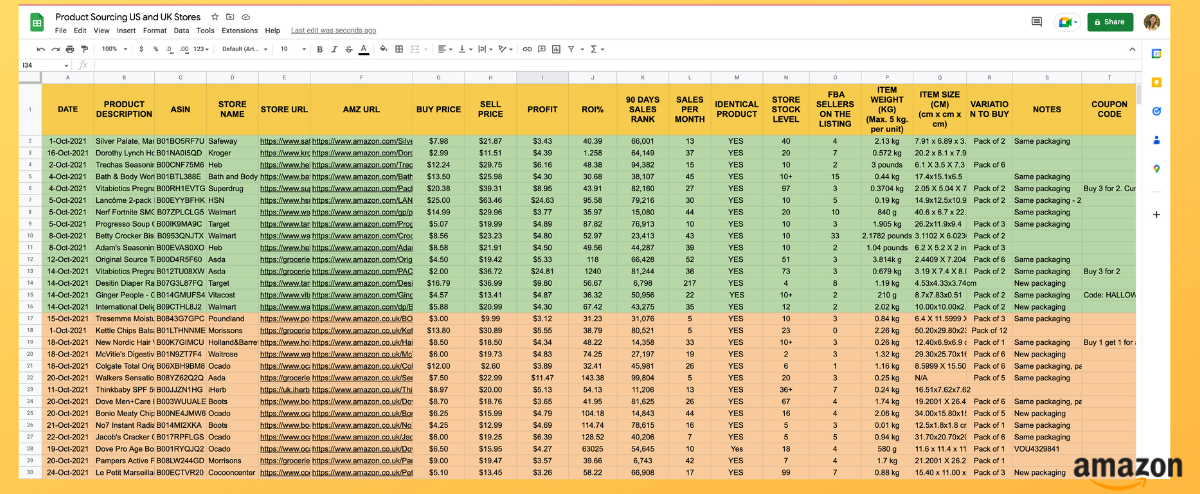
Task: Open the Borders tool
Action: [x=399, y=48]
